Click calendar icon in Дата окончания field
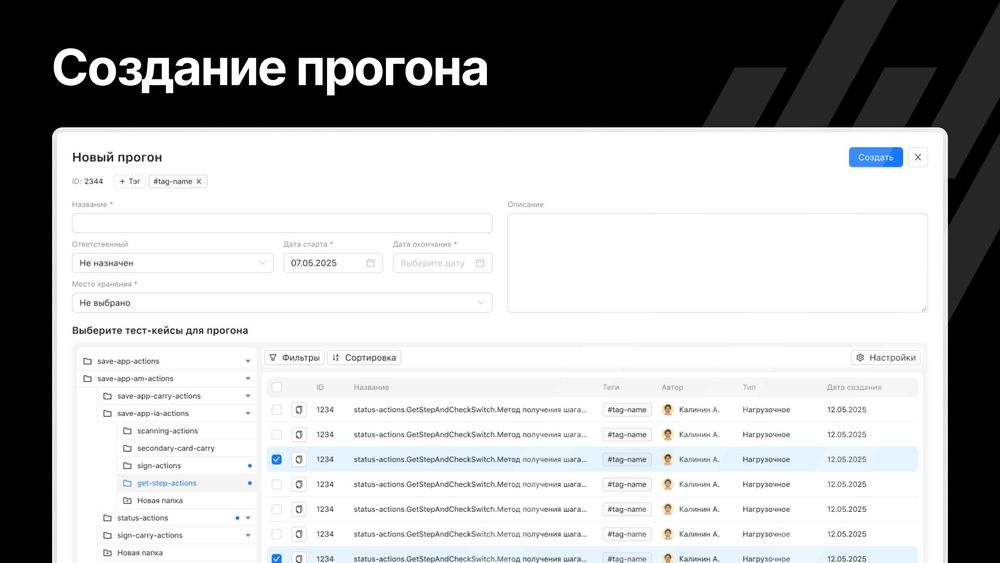The height and width of the screenshot is (563, 1000). pyautogui.click(x=480, y=263)
